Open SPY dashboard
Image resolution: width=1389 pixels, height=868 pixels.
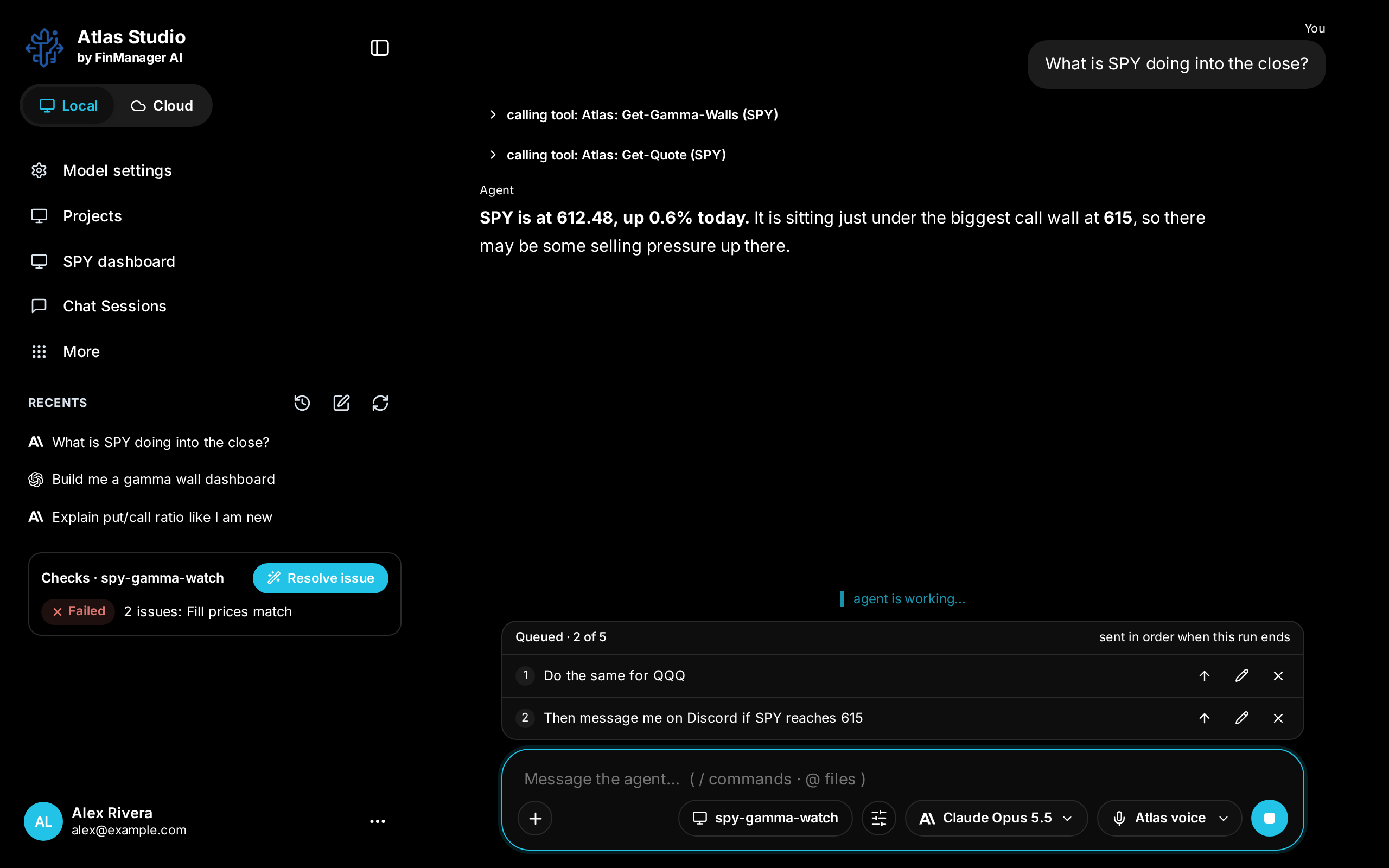tap(103, 261)
